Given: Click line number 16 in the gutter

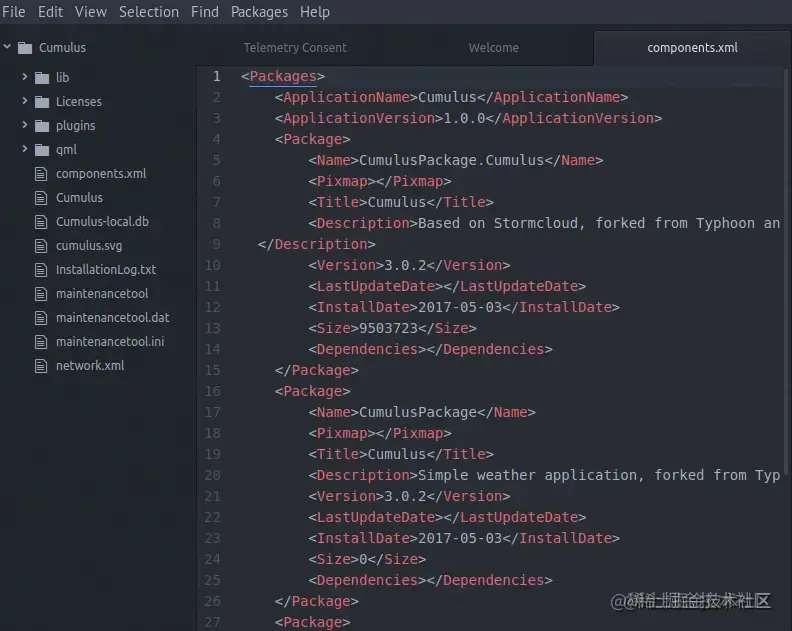Looking at the screenshot, I should (x=213, y=391).
